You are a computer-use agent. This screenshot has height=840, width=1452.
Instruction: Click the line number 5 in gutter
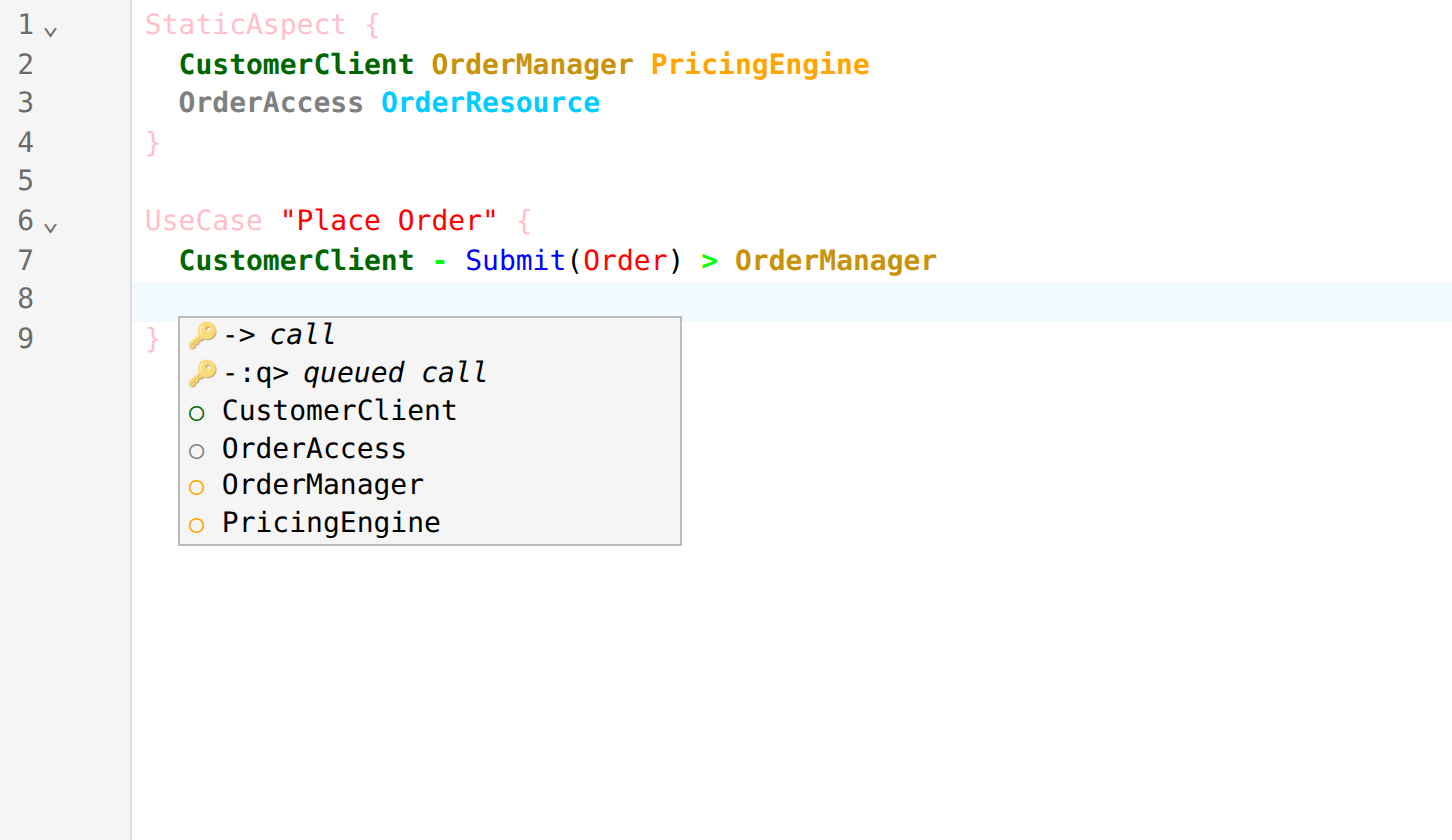26,180
